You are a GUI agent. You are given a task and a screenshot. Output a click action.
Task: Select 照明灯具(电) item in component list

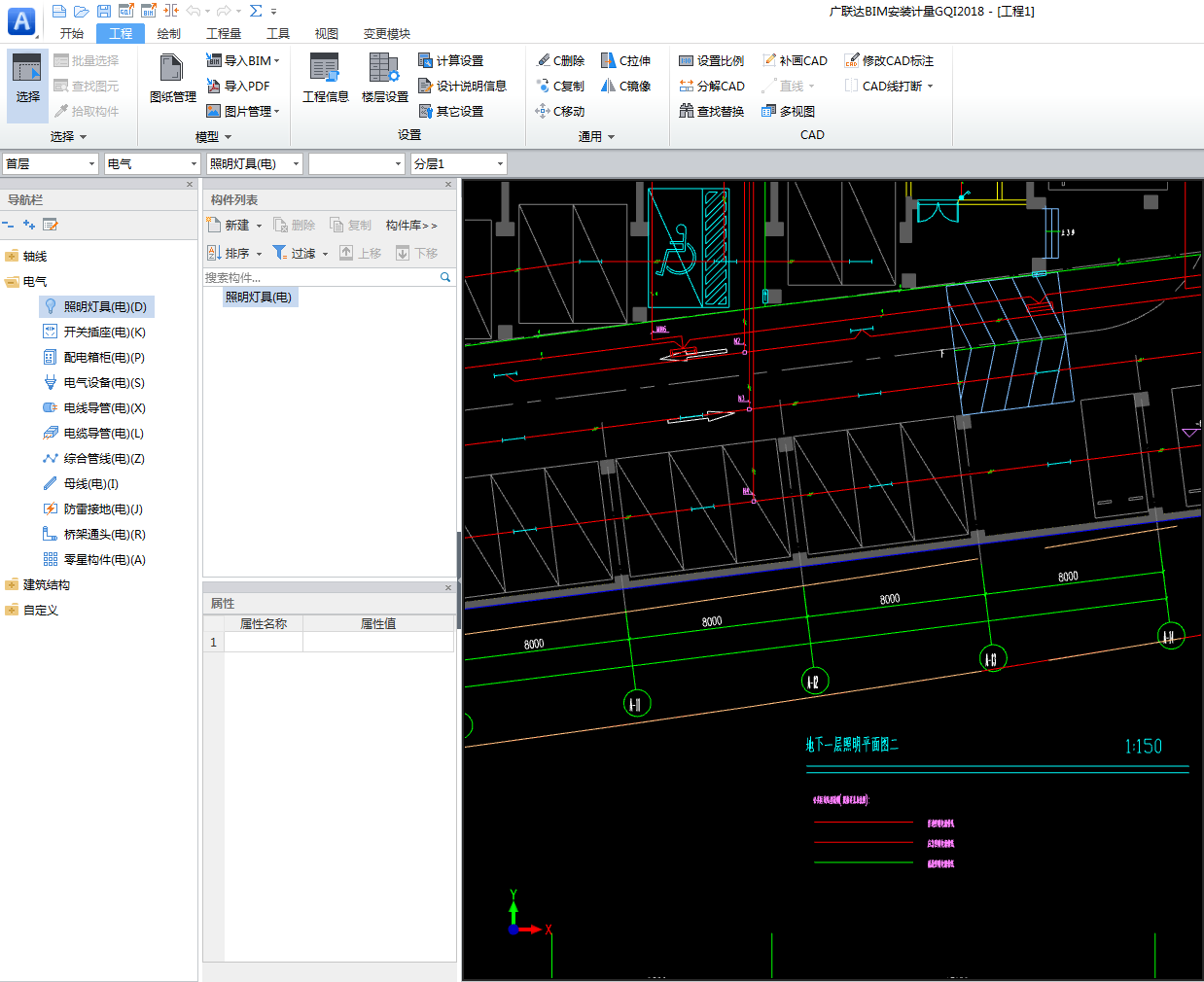[259, 297]
